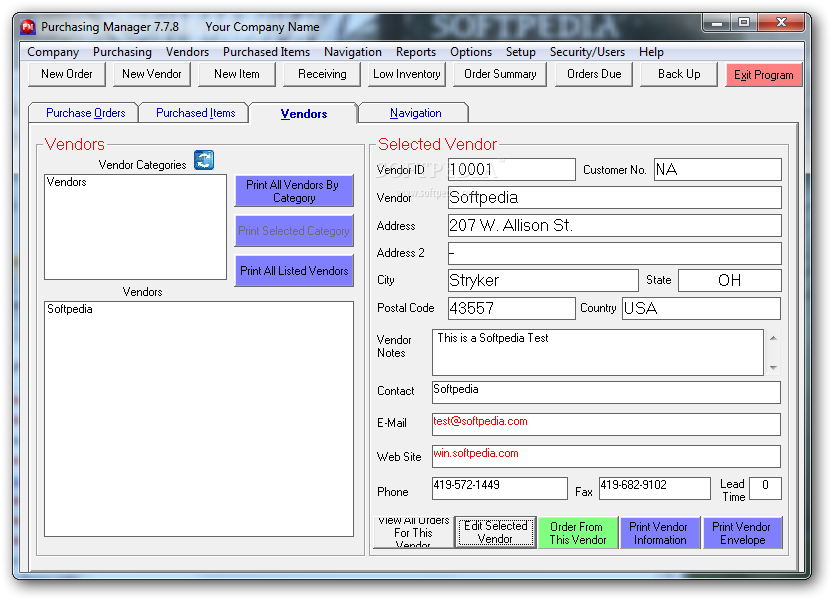Click the New Item toolbar button
This screenshot has width=832, height=600.
click(x=237, y=74)
